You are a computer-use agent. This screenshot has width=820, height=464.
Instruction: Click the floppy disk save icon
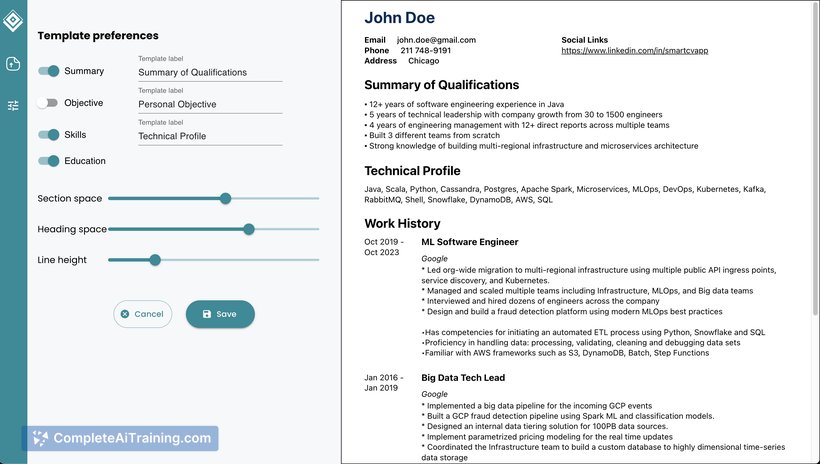tap(207, 314)
